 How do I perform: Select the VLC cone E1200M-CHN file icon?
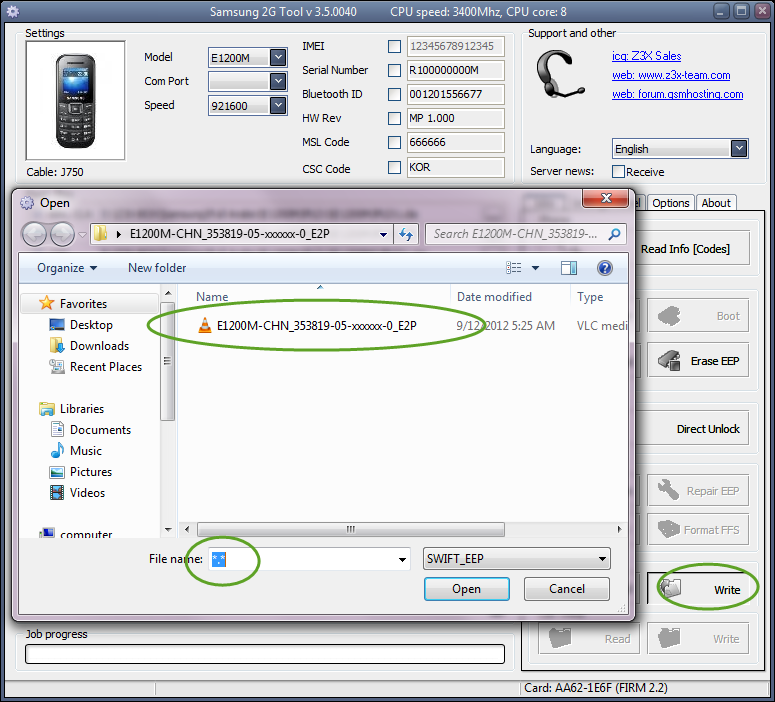point(205,325)
